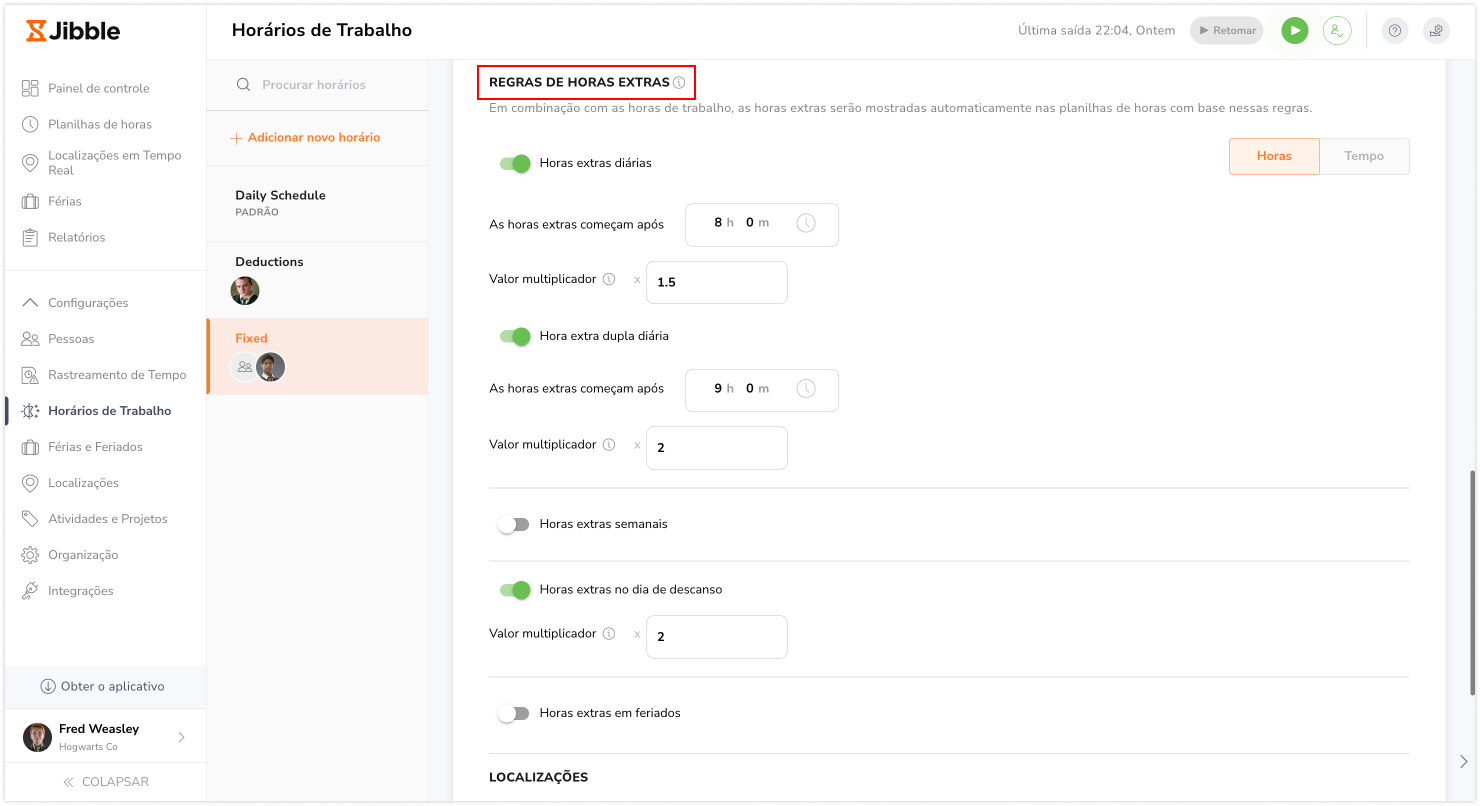
Task: Open the help question mark icon
Action: coord(1395,31)
